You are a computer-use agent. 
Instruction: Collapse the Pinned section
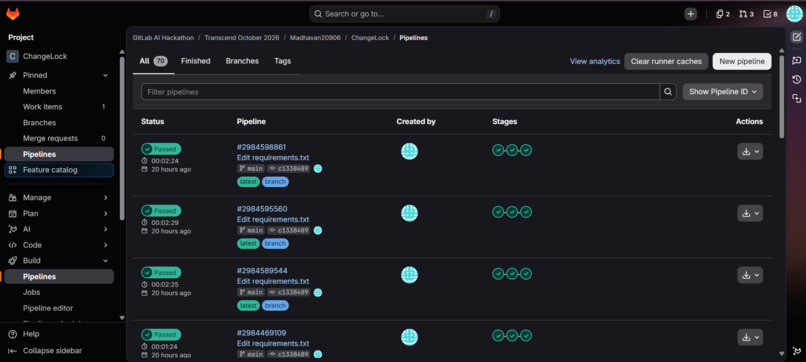click(105, 75)
